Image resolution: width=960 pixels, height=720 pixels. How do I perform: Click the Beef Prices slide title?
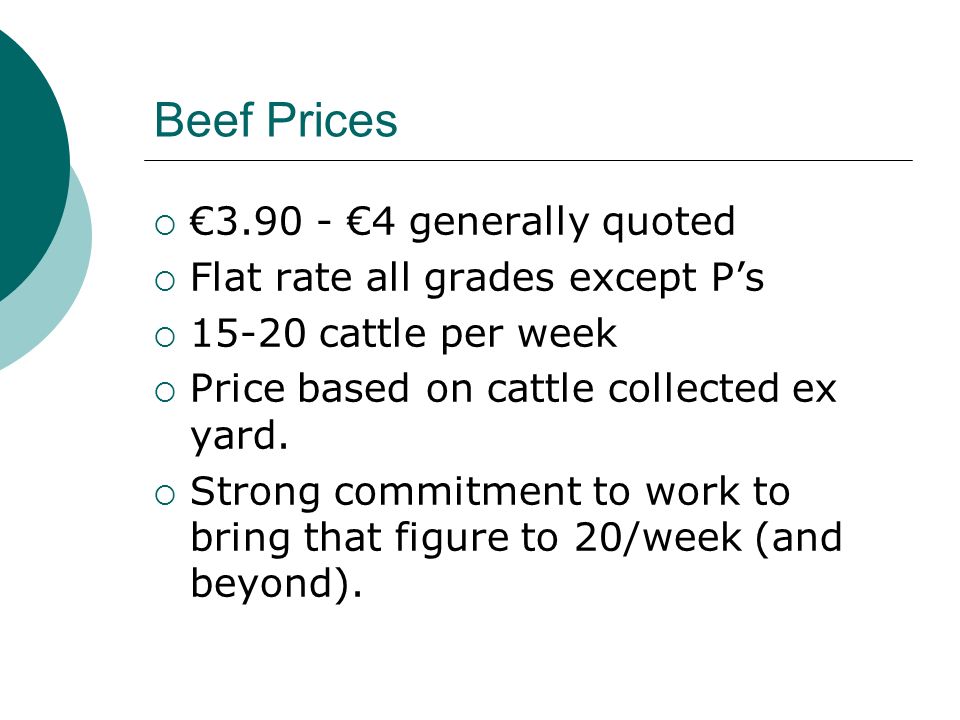tap(276, 120)
